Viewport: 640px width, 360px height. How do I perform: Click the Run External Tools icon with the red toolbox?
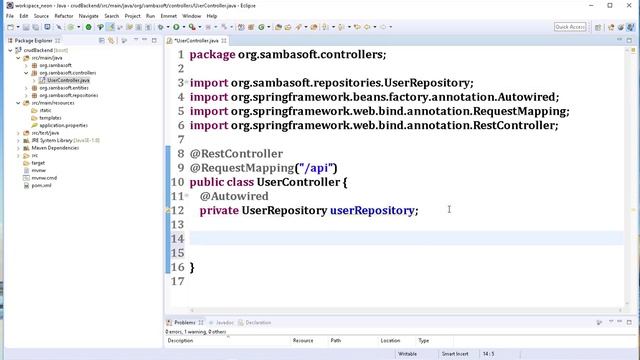192,27
